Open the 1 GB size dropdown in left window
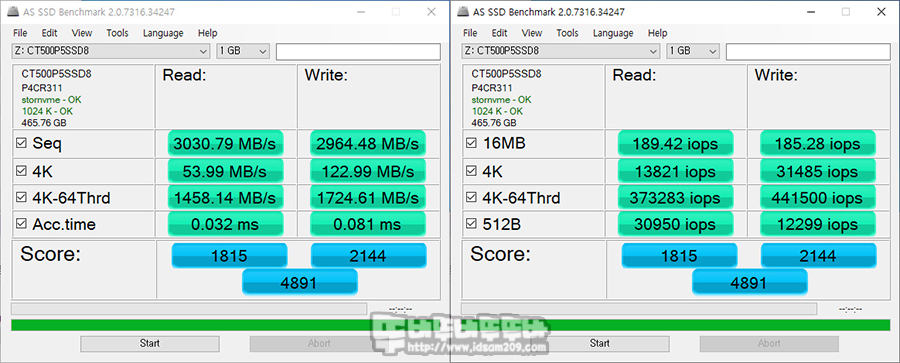 pyautogui.click(x=243, y=51)
